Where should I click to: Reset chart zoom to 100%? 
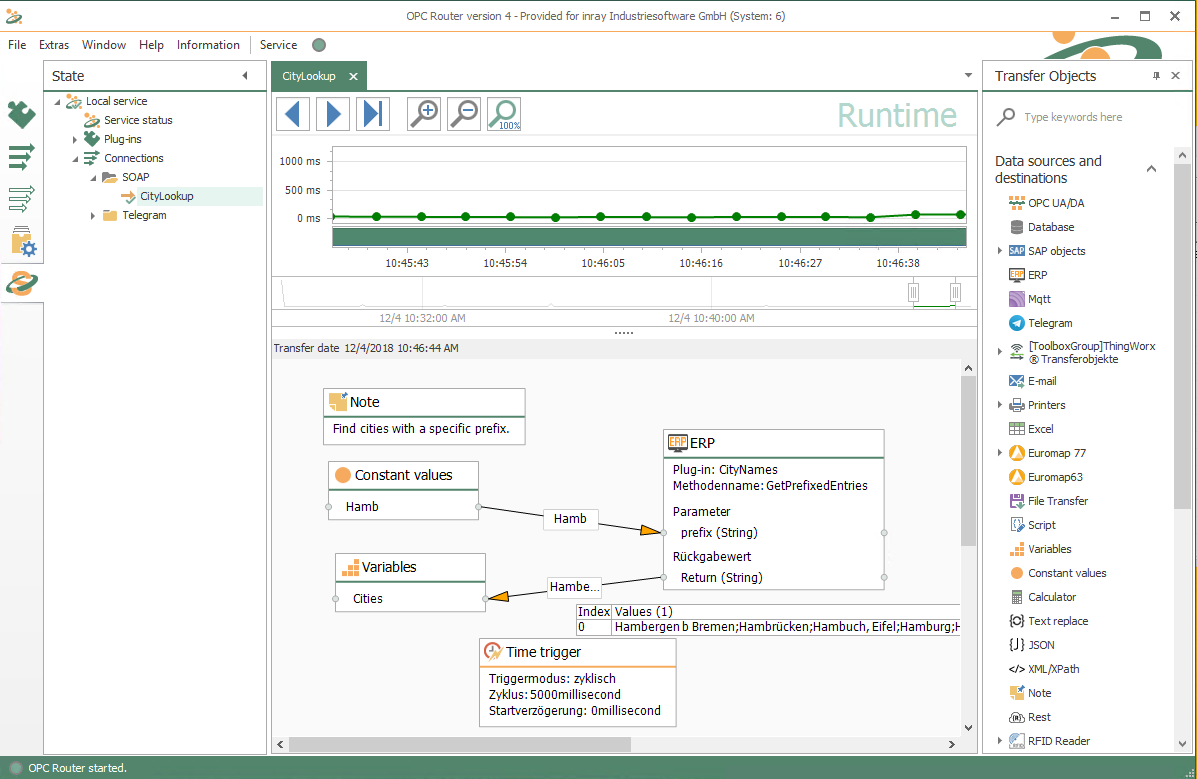click(x=504, y=114)
